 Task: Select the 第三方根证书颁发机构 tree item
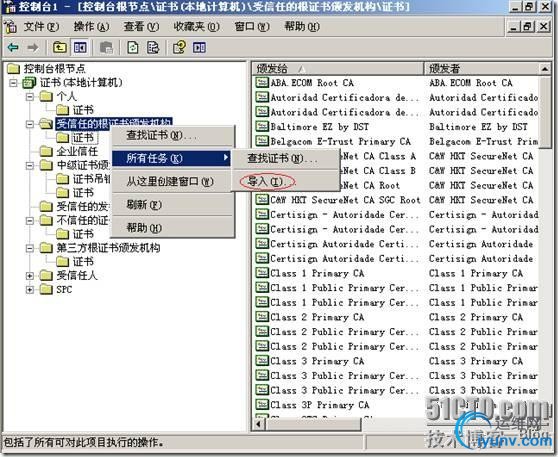pyautogui.click(x=108, y=248)
